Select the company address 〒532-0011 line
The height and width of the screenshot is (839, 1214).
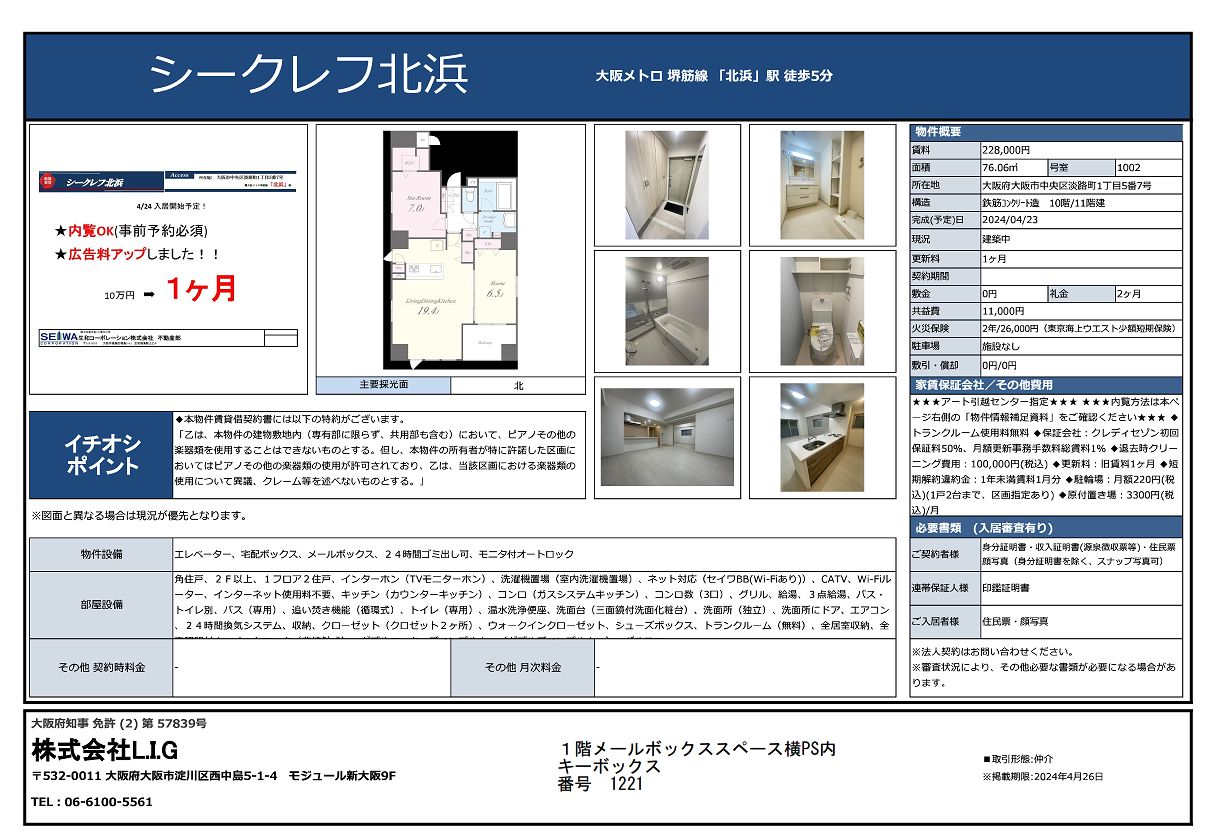(x=214, y=776)
